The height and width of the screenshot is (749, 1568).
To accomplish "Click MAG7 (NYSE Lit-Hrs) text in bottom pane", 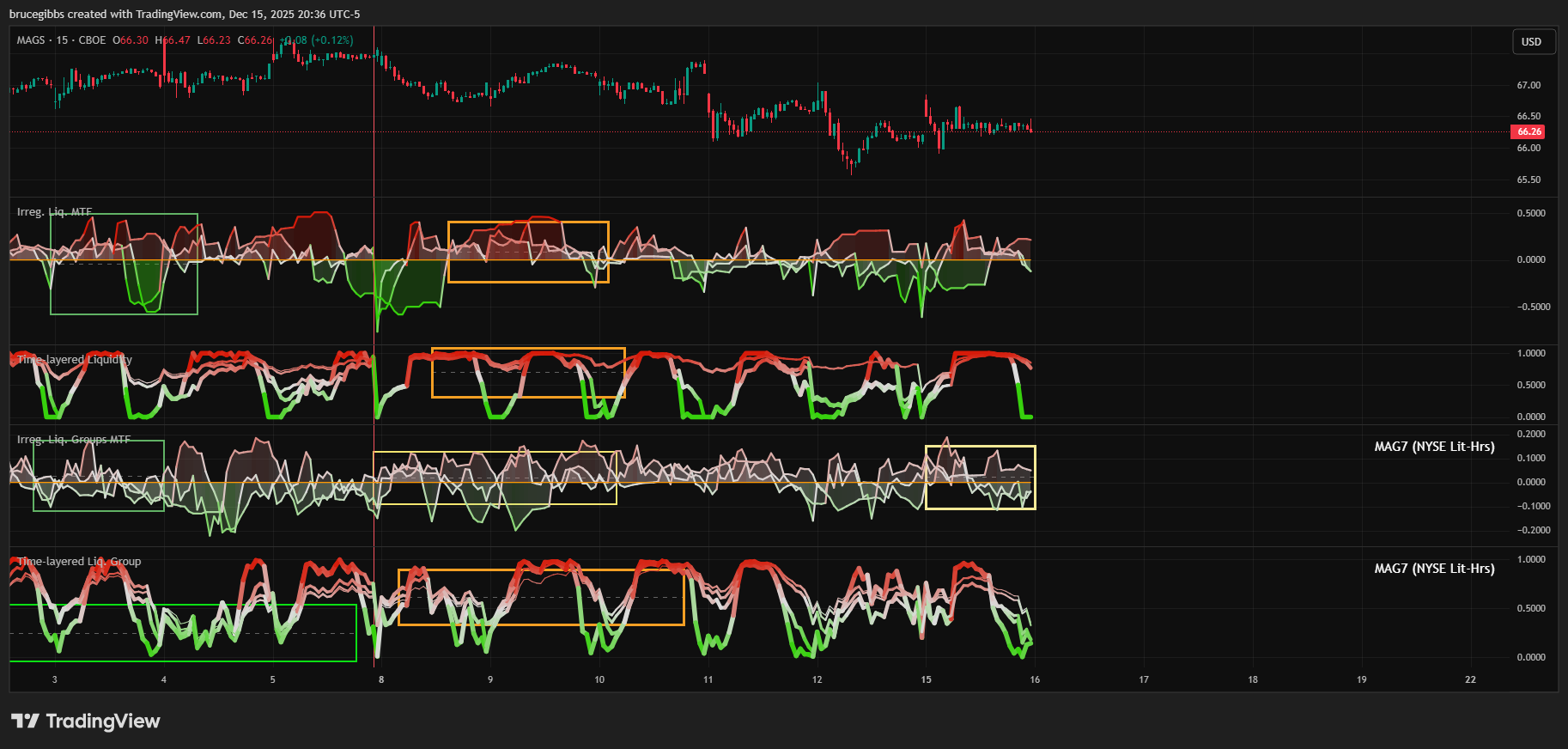I will [1434, 569].
